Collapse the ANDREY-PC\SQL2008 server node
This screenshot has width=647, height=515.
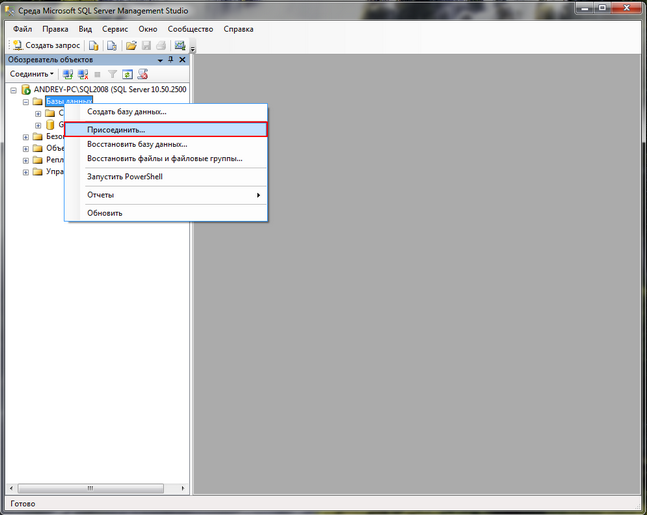click(x=14, y=90)
